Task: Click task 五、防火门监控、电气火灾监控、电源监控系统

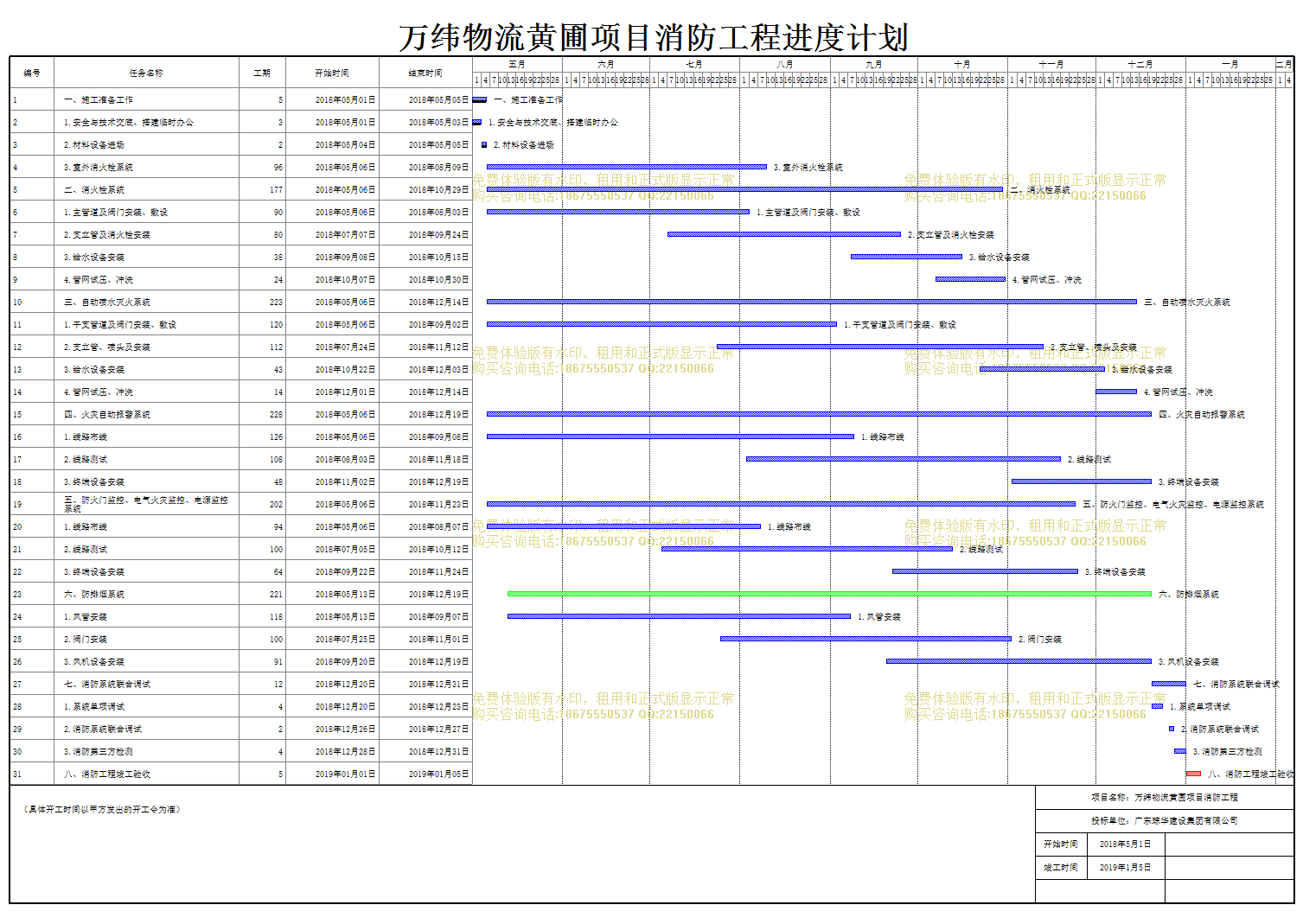Action: coord(146,504)
